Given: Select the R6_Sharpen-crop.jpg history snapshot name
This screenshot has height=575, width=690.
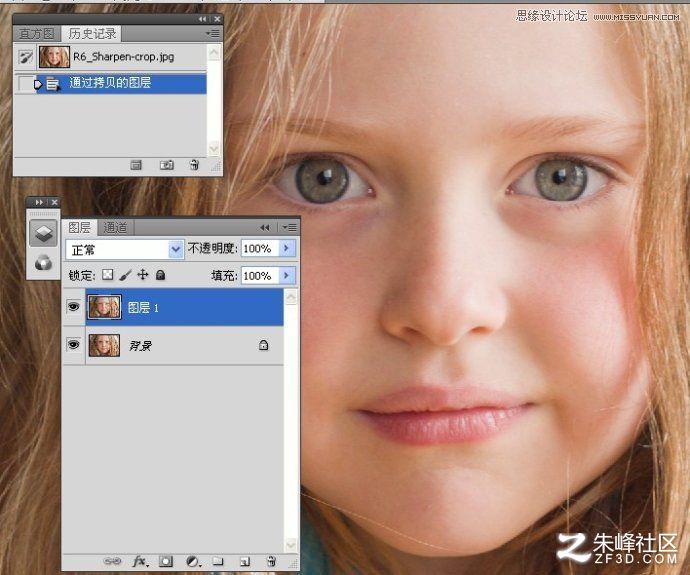Looking at the screenshot, I should coord(123,57).
